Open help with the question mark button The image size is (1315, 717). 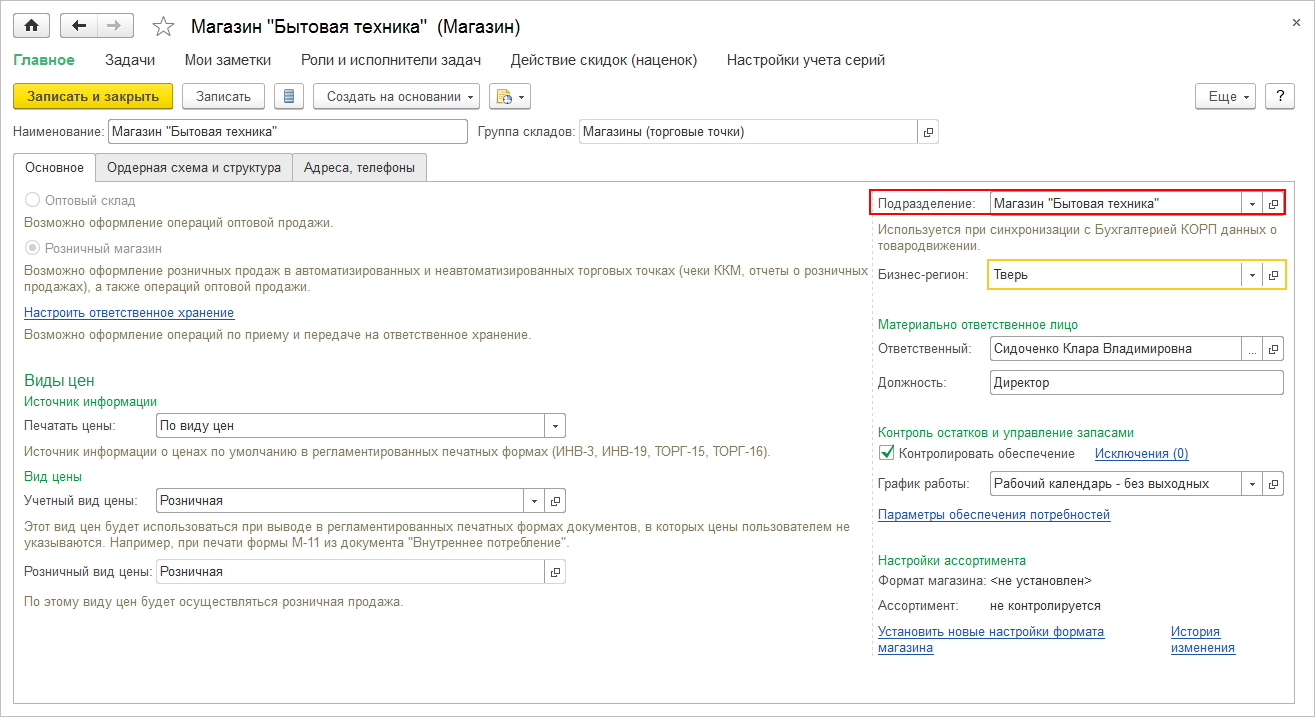1280,96
